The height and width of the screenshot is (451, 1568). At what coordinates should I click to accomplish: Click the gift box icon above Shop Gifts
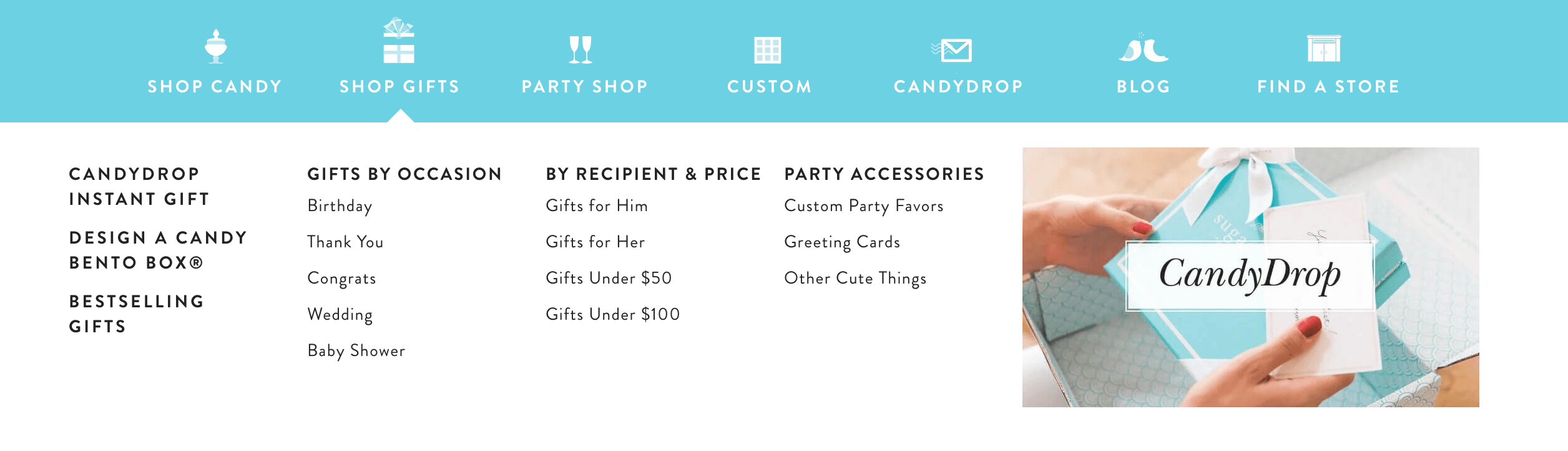(x=399, y=41)
